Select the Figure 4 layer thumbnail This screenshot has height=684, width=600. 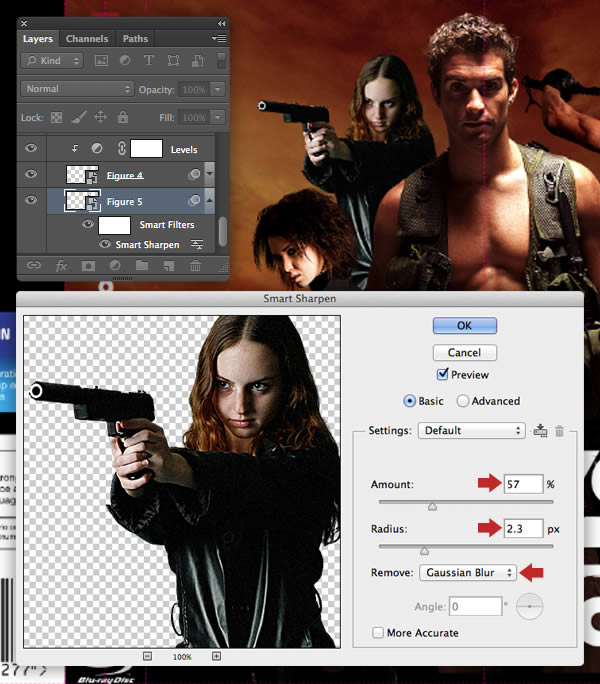(82, 174)
